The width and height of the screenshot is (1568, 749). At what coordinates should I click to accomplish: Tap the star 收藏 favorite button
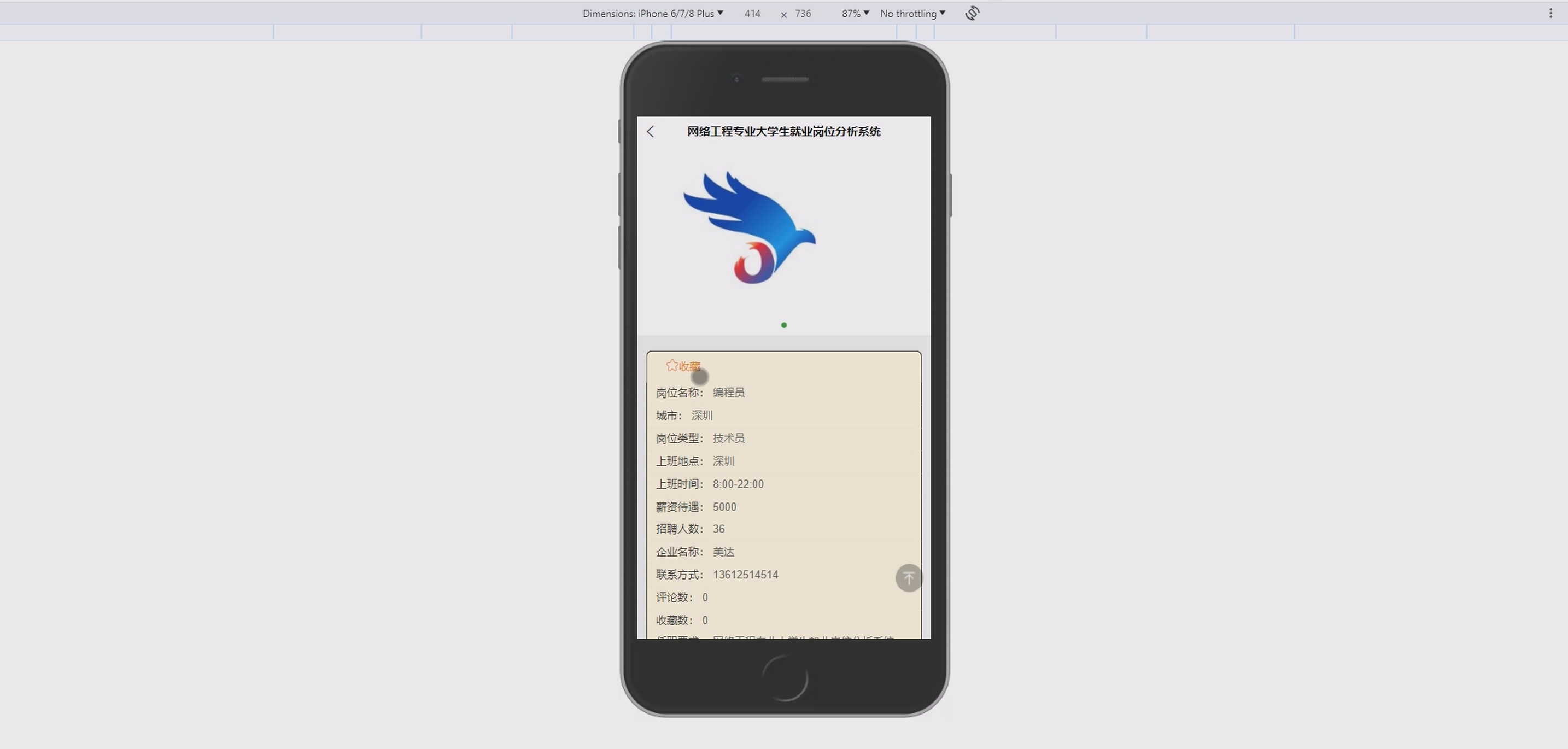click(683, 366)
